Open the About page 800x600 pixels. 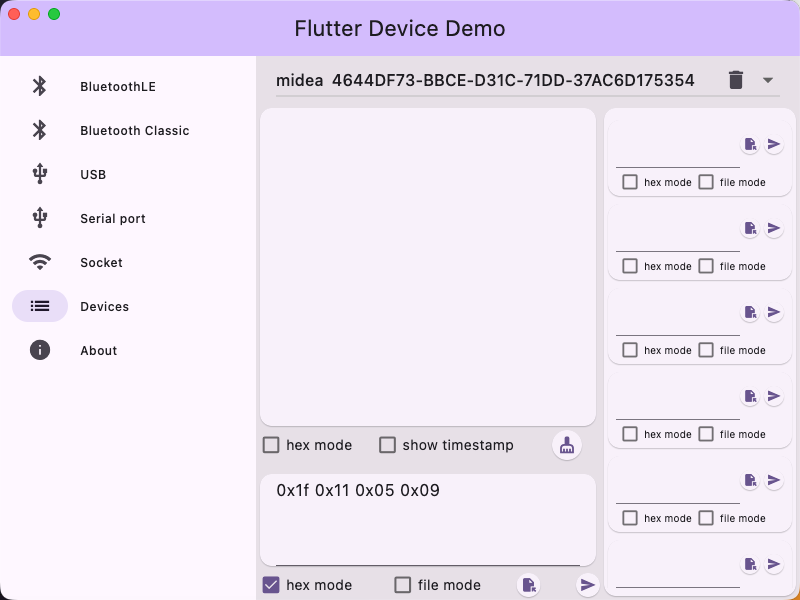click(98, 351)
